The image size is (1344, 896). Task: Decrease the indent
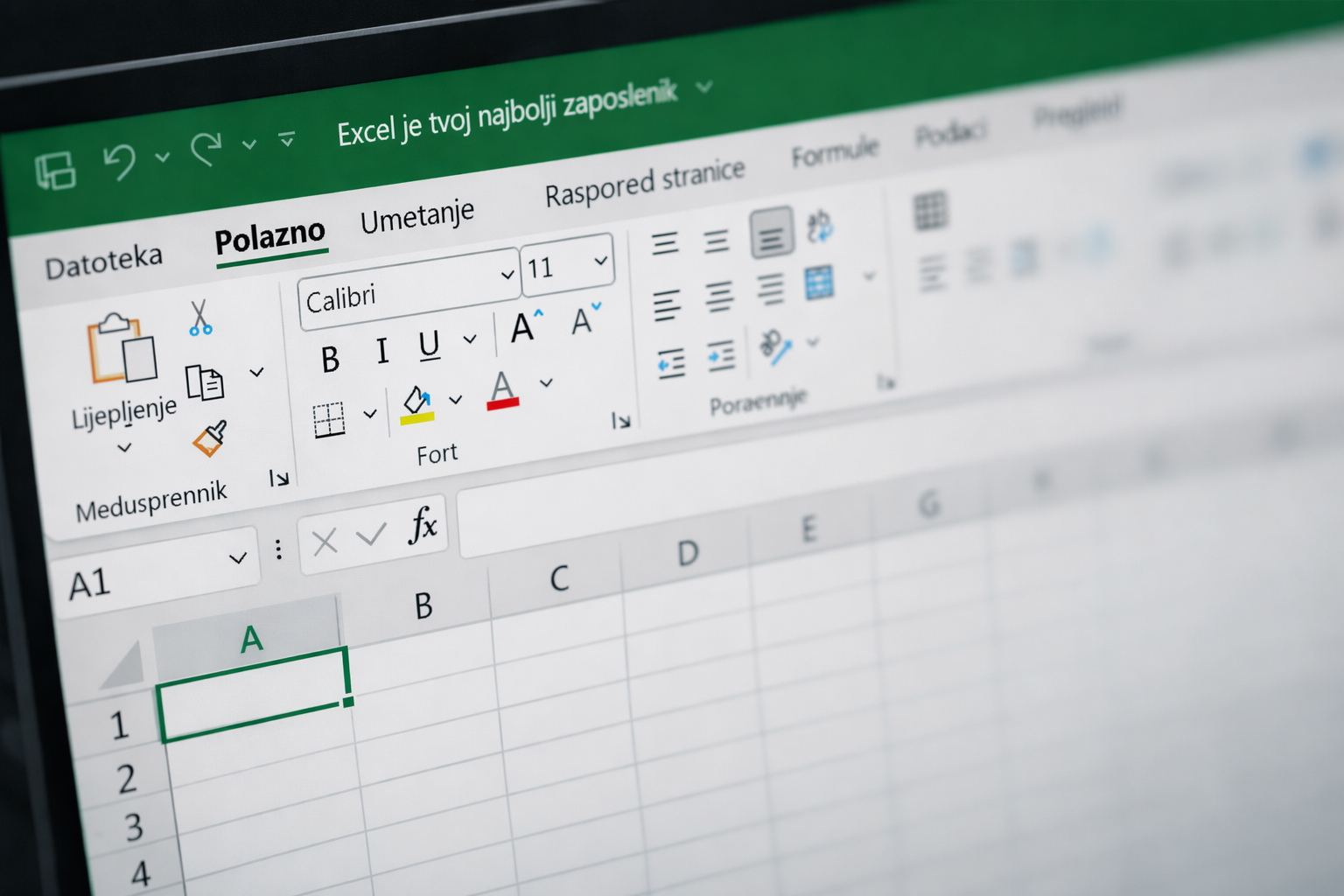tap(671, 364)
